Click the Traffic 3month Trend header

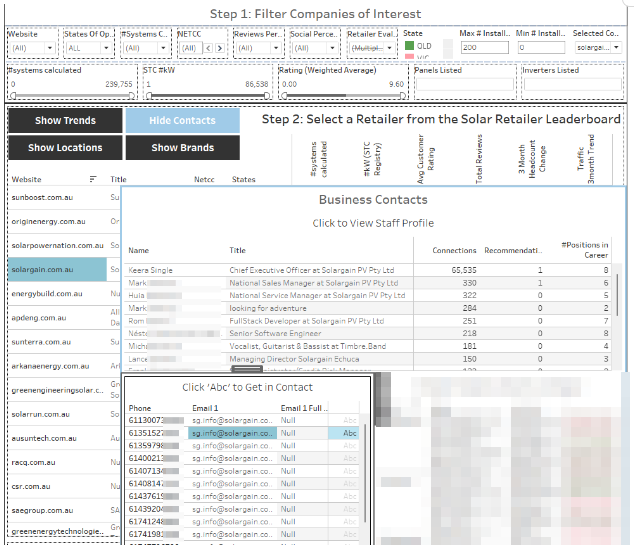(x=585, y=159)
